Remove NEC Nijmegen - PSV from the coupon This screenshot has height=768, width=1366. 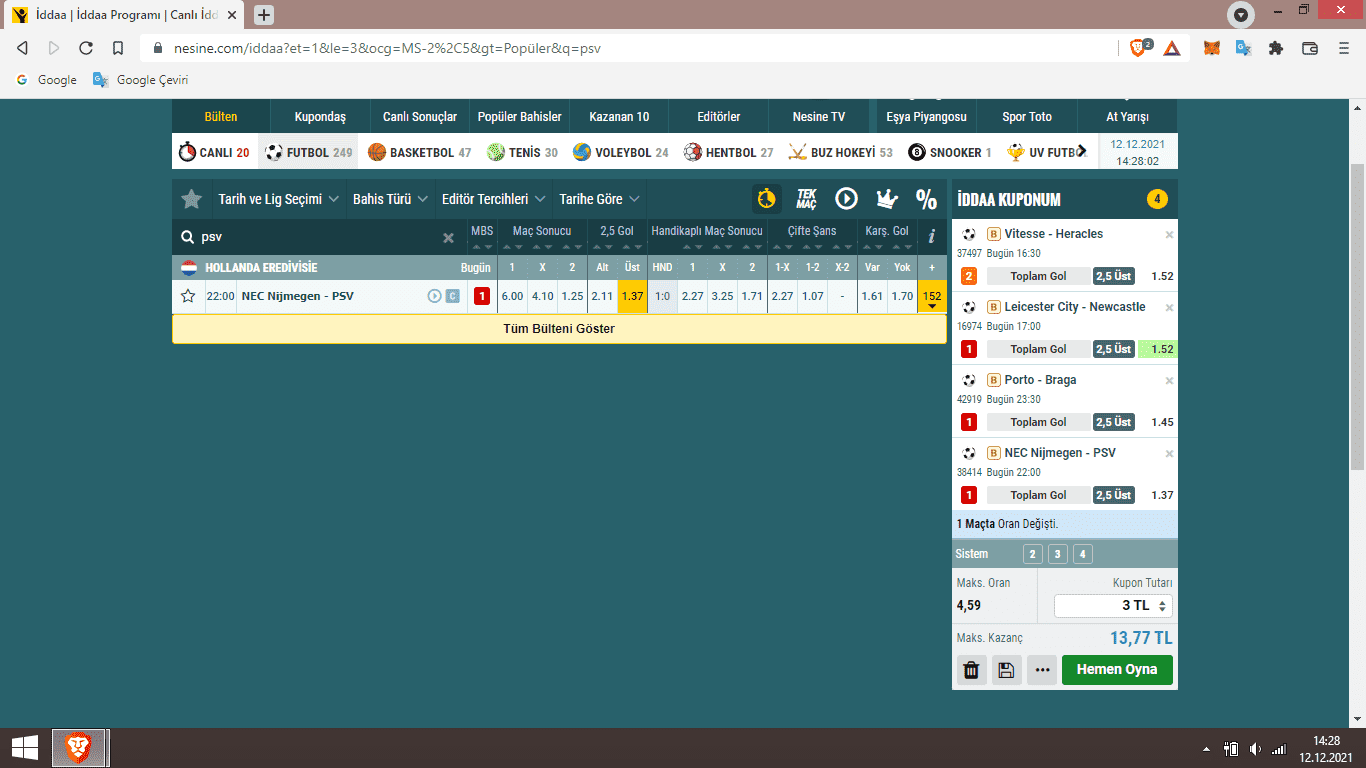pyautogui.click(x=1169, y=453)
